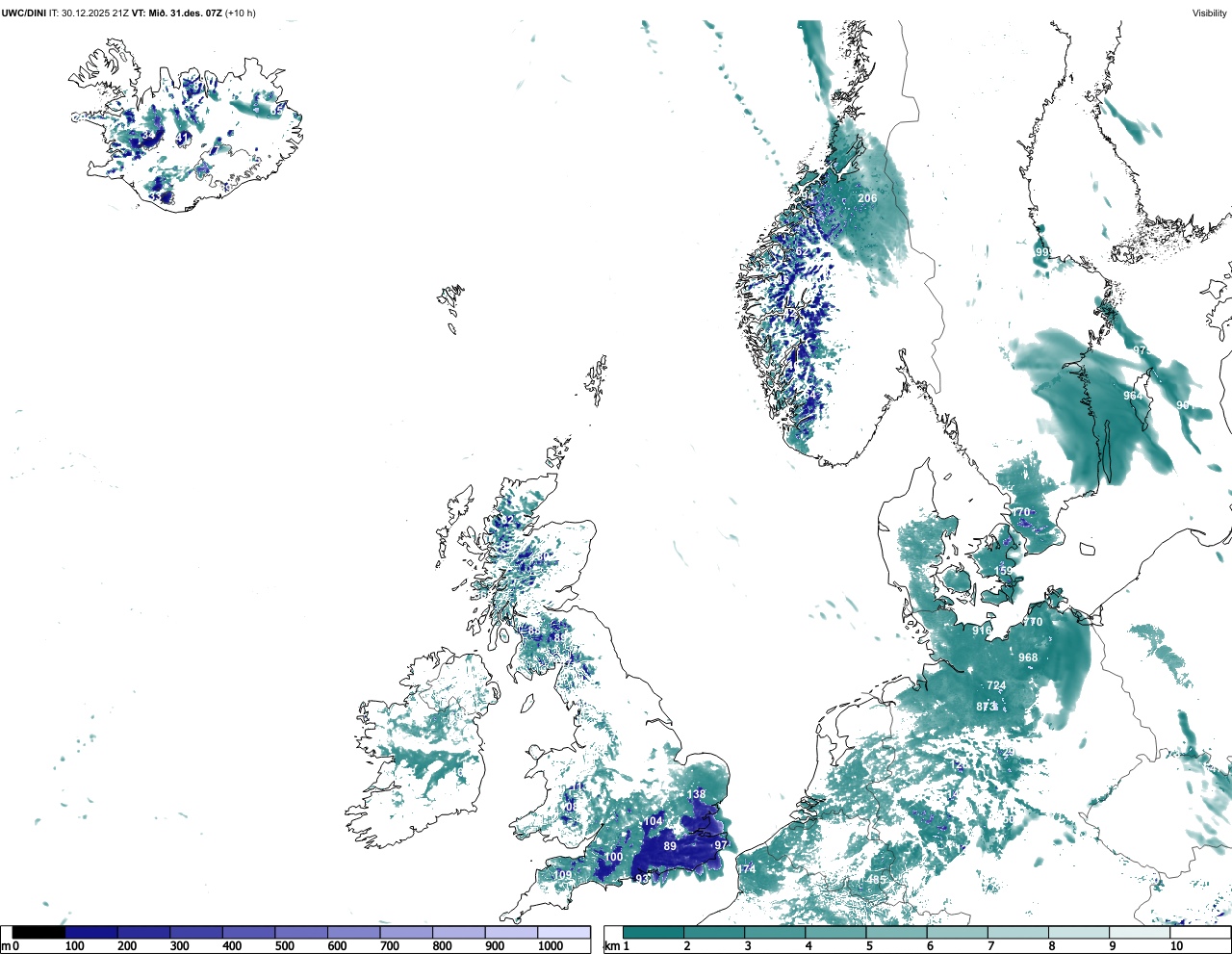Click the '770' value on the German Baltic coast
Screen dimensions: 1232x954
pos(1032,622)
